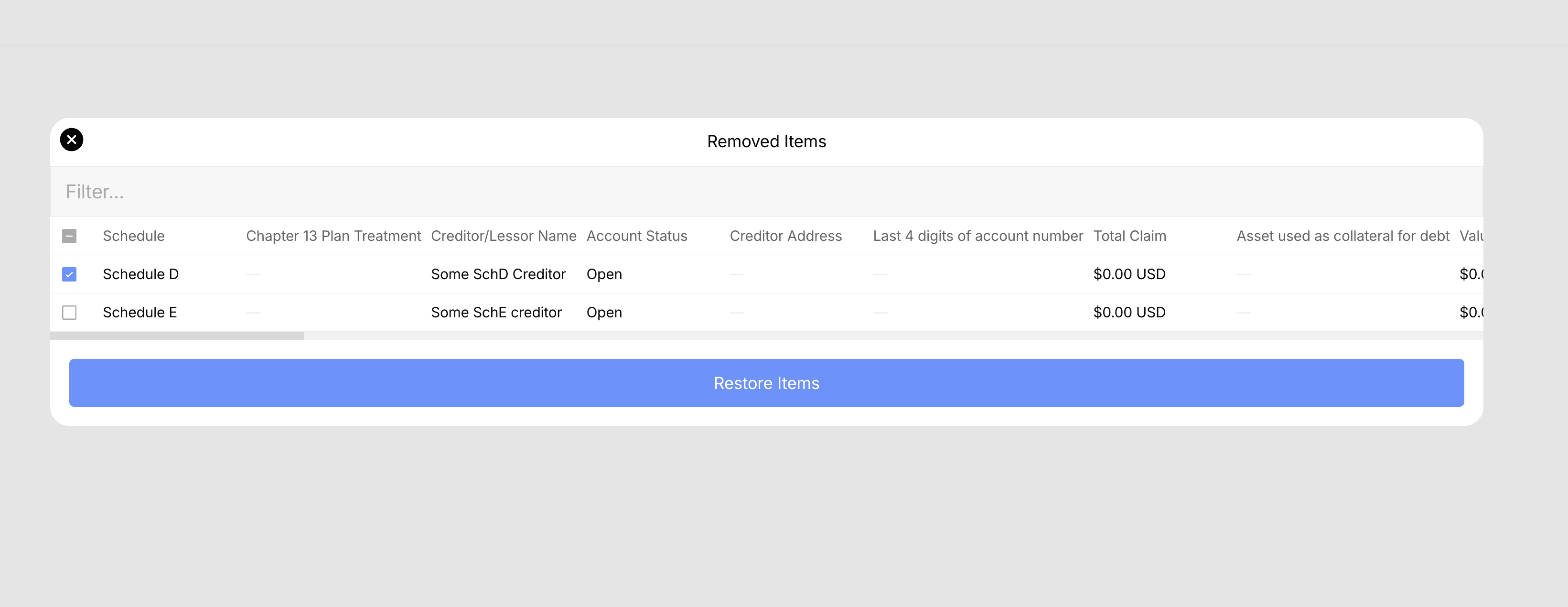Toggle the select-all header checkbox
The height and width of the screenshot is (607, 1568).
pyautogui.click(x=69, y=236)
